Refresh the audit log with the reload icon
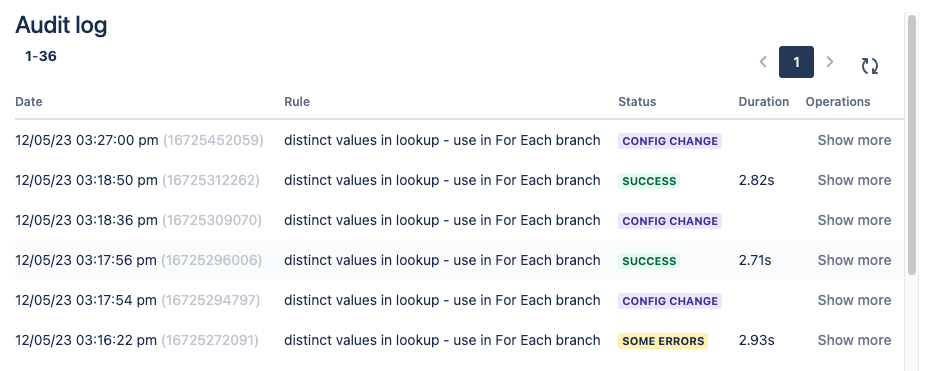The image size is (931, 371). pos(870,65)
